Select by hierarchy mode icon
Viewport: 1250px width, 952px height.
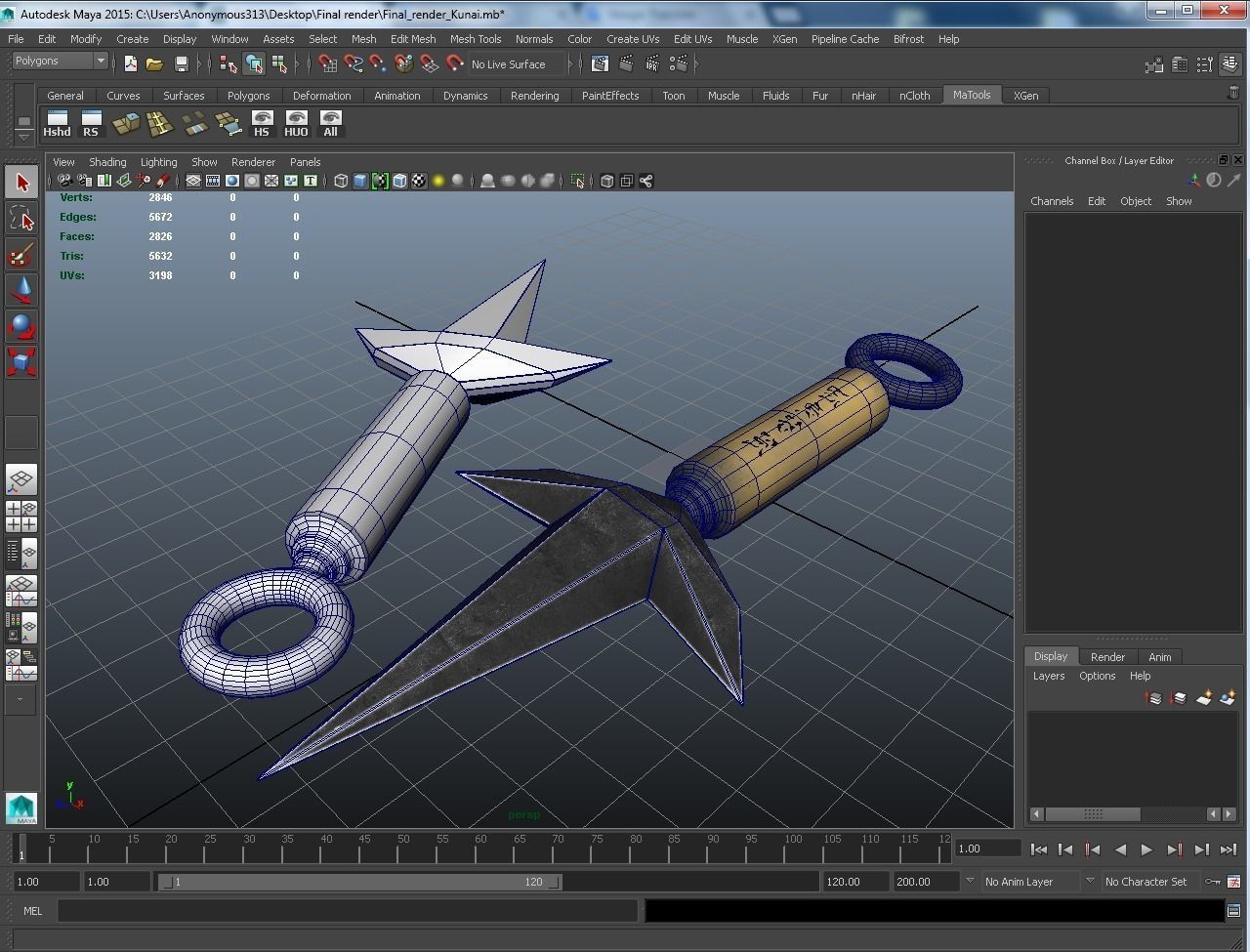coord(229,64)
